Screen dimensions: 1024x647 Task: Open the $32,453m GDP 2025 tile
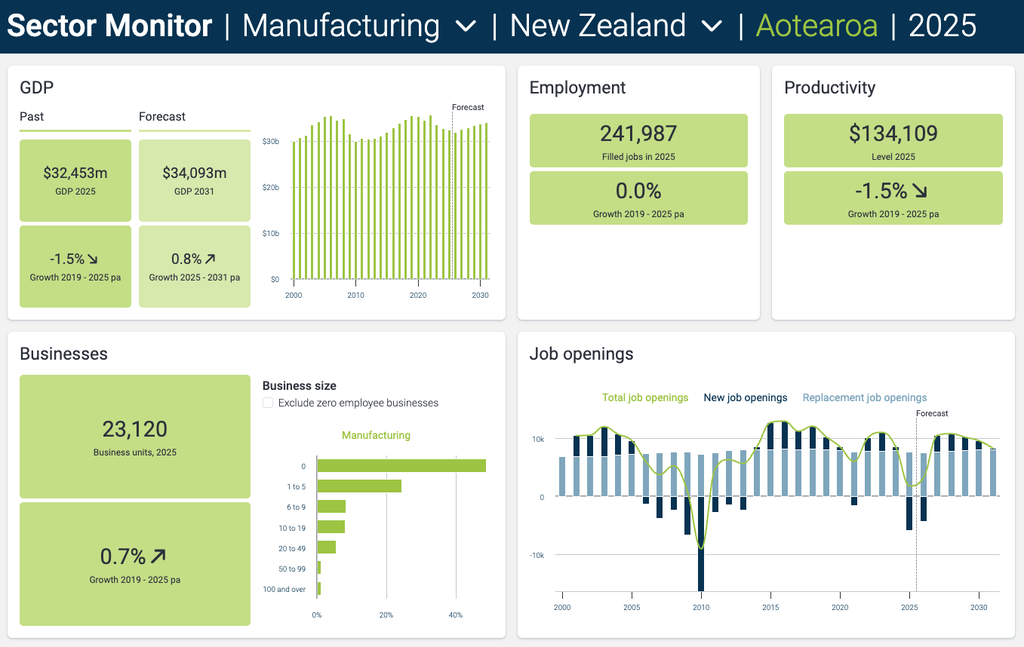point(75,181)
